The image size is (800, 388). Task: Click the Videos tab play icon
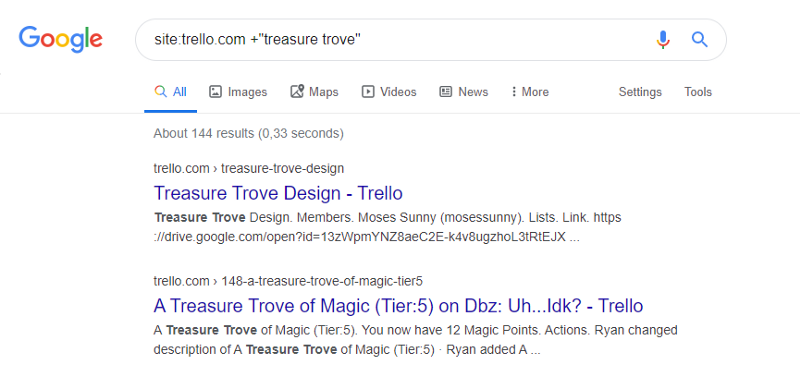(x=368, y=92)
